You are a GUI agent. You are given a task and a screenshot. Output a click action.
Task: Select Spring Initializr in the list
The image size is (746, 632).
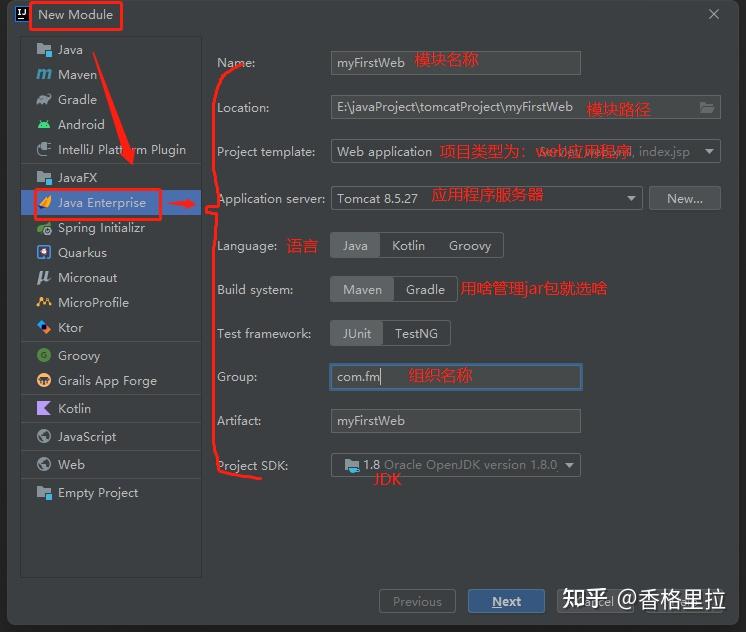[111, 228]
